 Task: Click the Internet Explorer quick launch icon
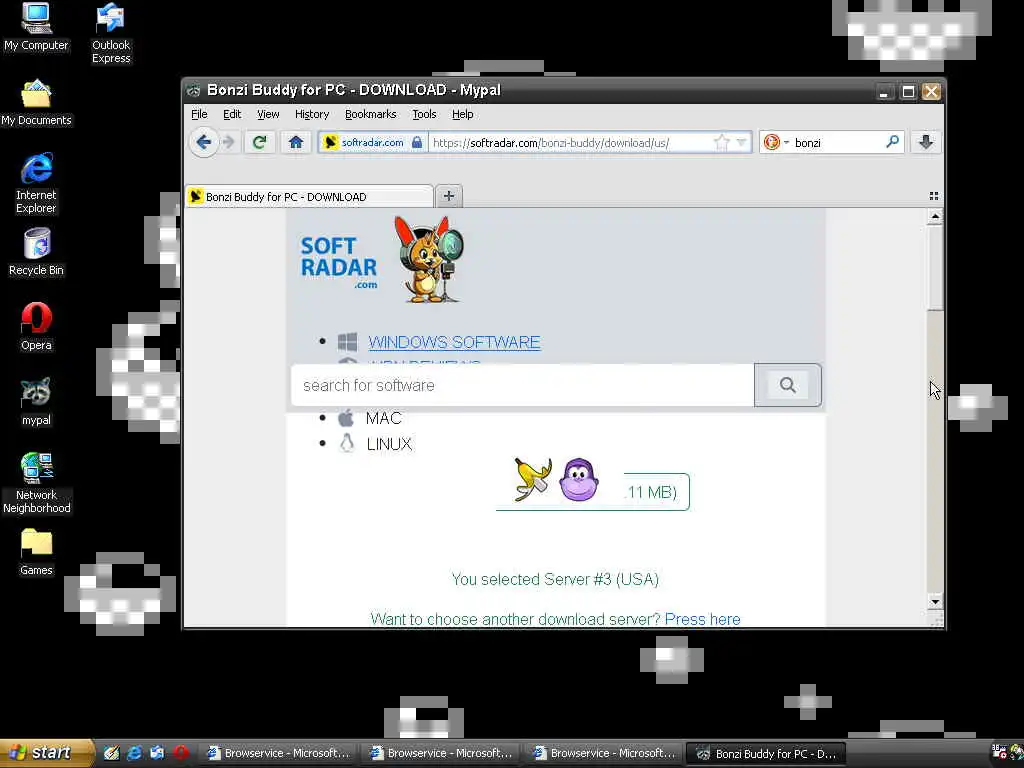coord(135,753)
